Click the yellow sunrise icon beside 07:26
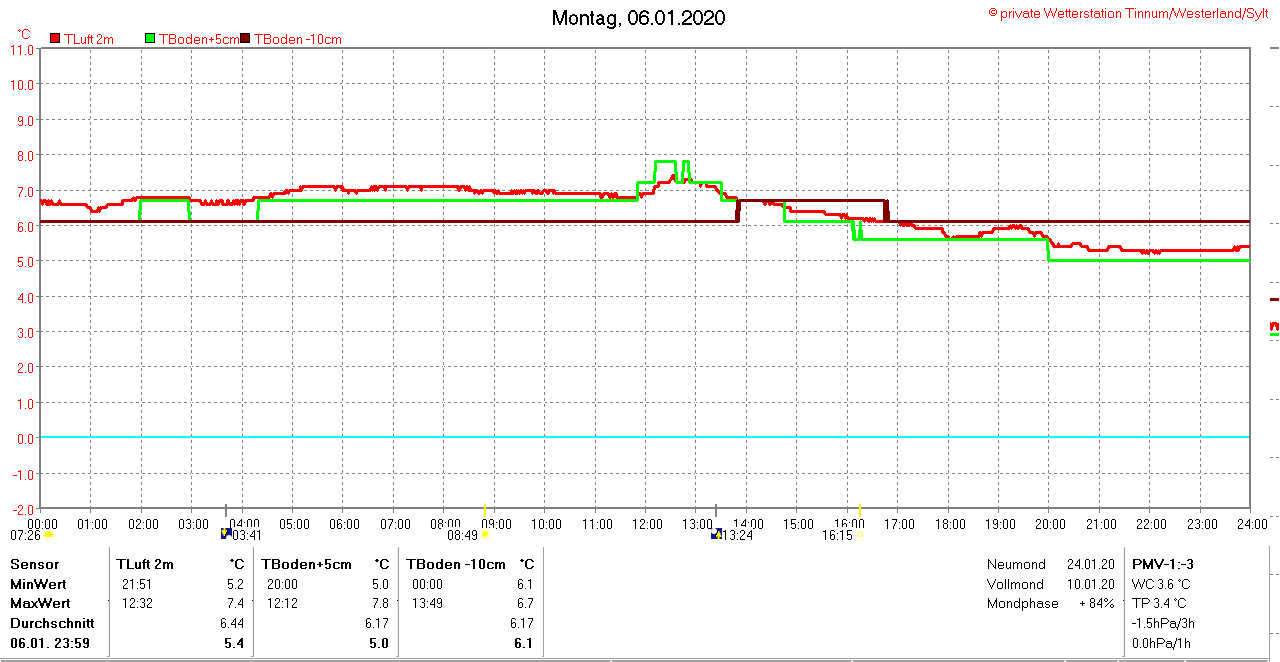 47,535
